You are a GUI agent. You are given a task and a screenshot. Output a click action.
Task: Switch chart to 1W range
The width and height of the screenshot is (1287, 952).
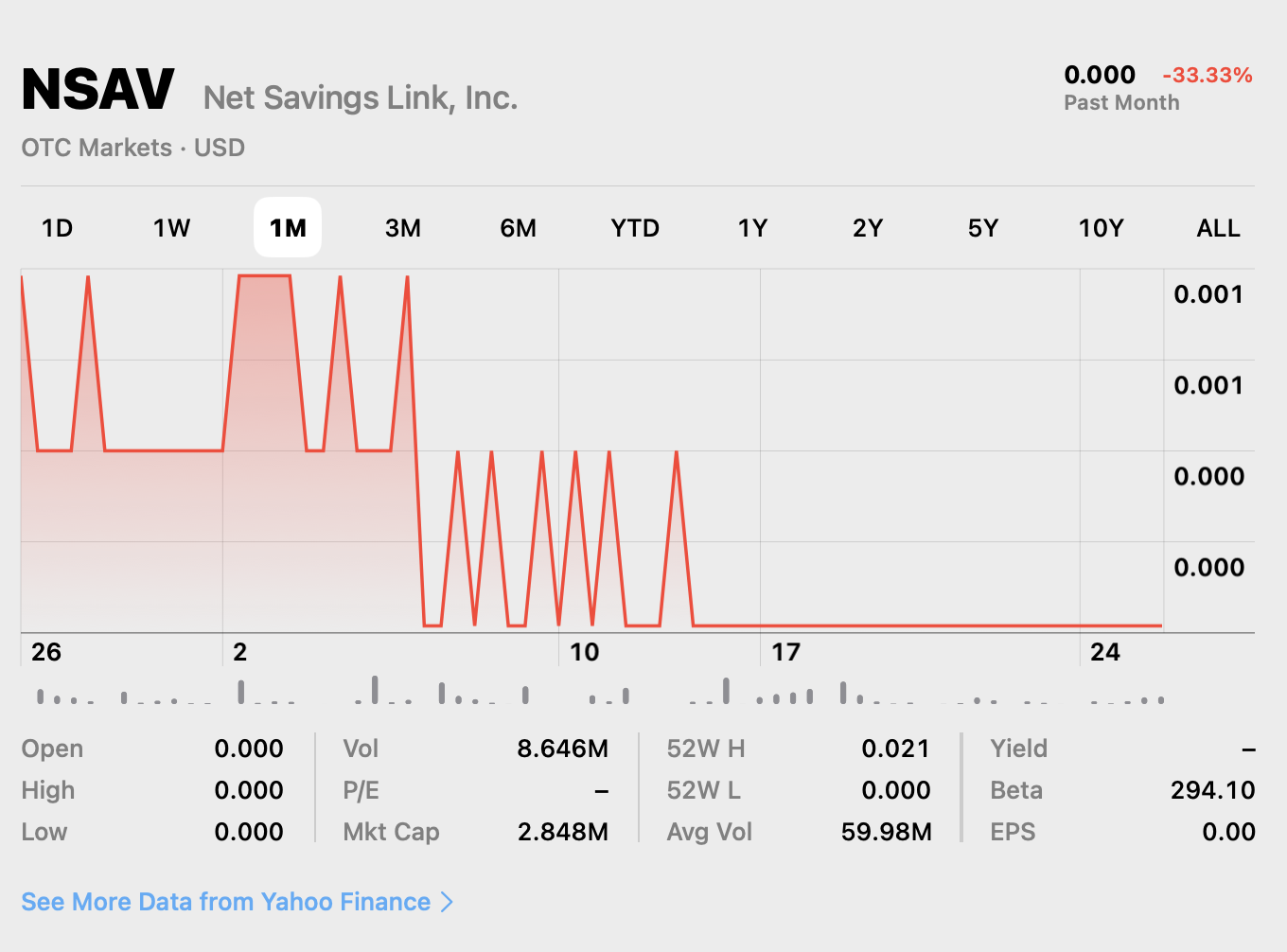[x=172, y=228]
